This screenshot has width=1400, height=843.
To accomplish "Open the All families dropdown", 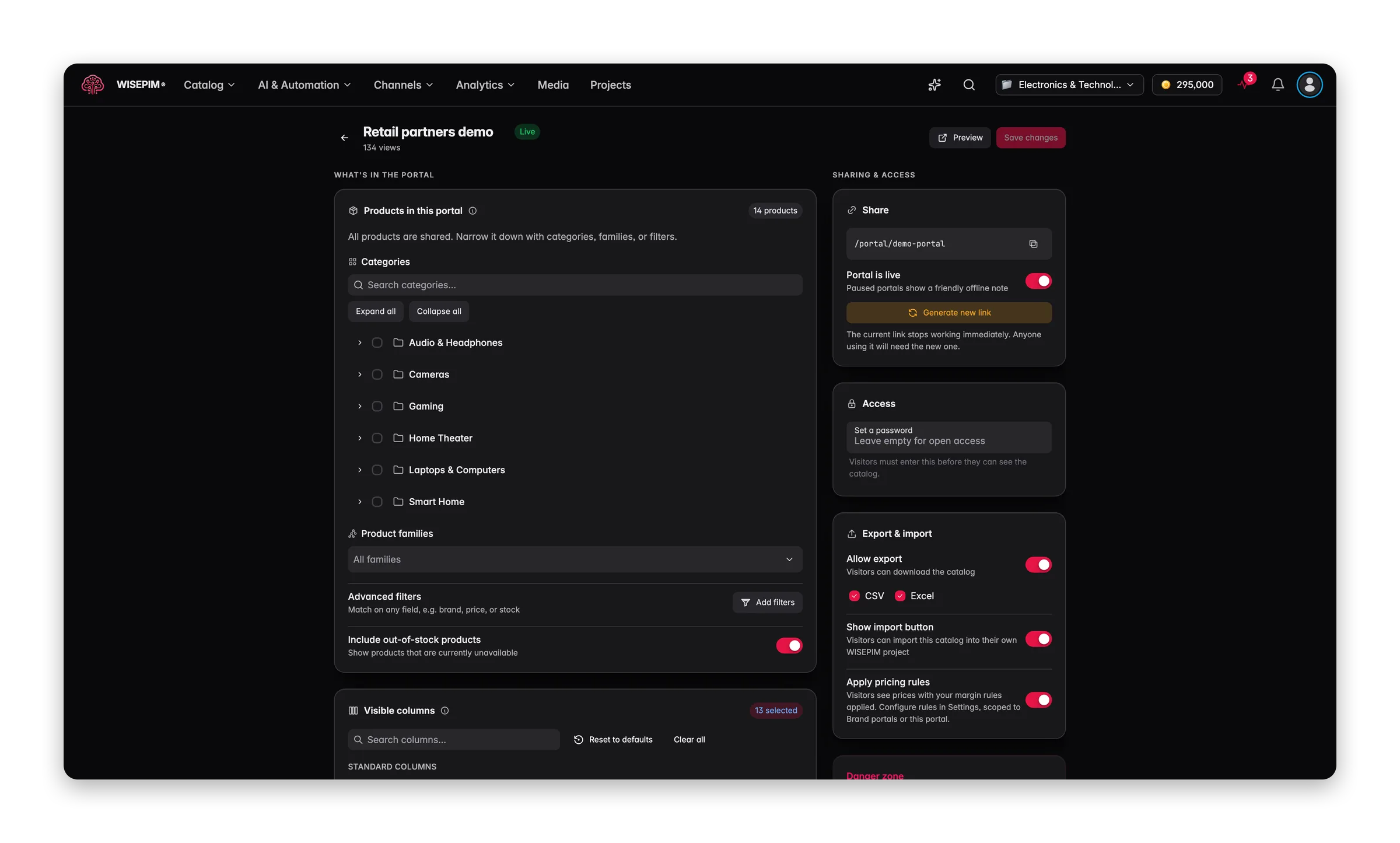I will click(x=575, y=559).
